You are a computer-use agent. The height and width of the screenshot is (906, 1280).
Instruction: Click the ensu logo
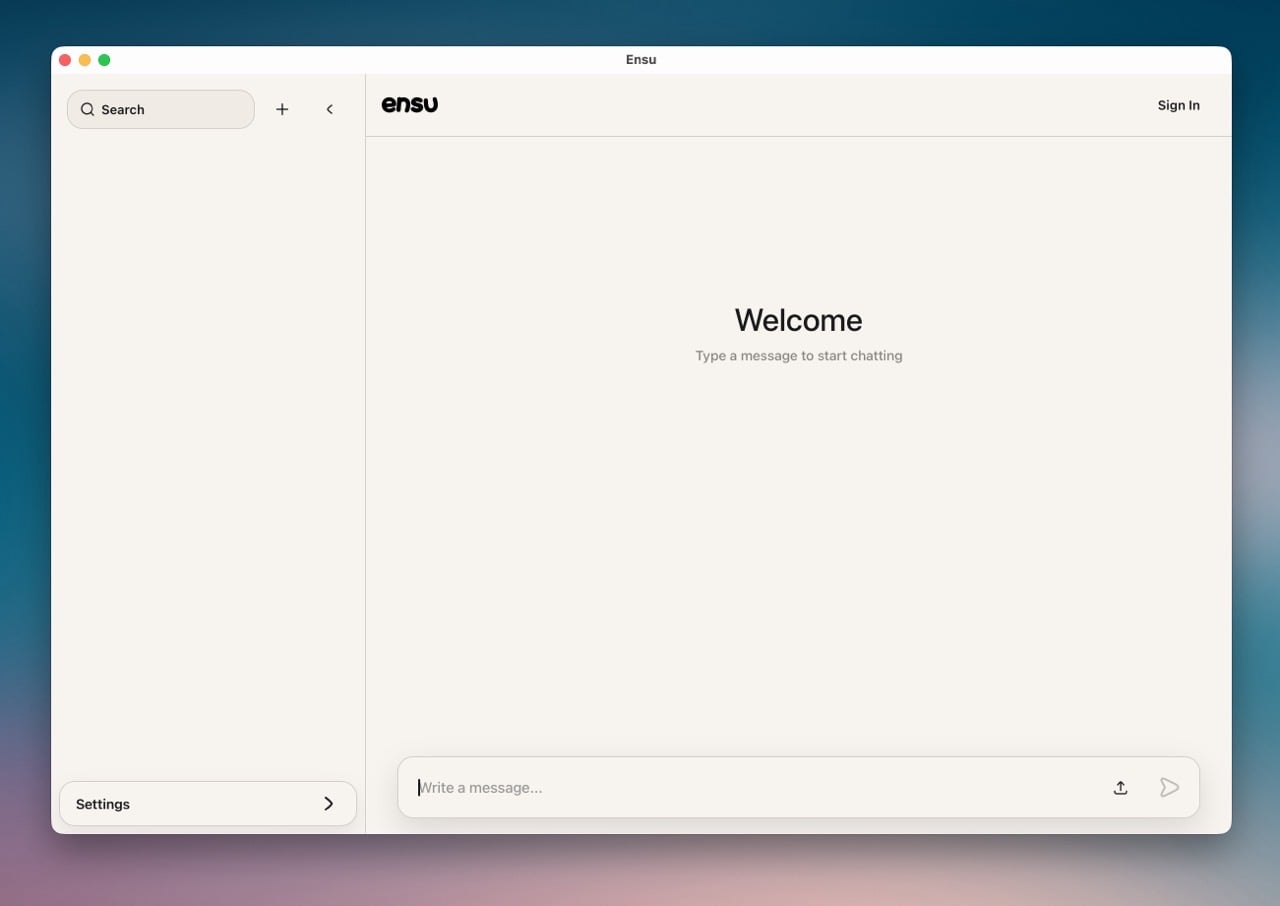tap(410, 105)
